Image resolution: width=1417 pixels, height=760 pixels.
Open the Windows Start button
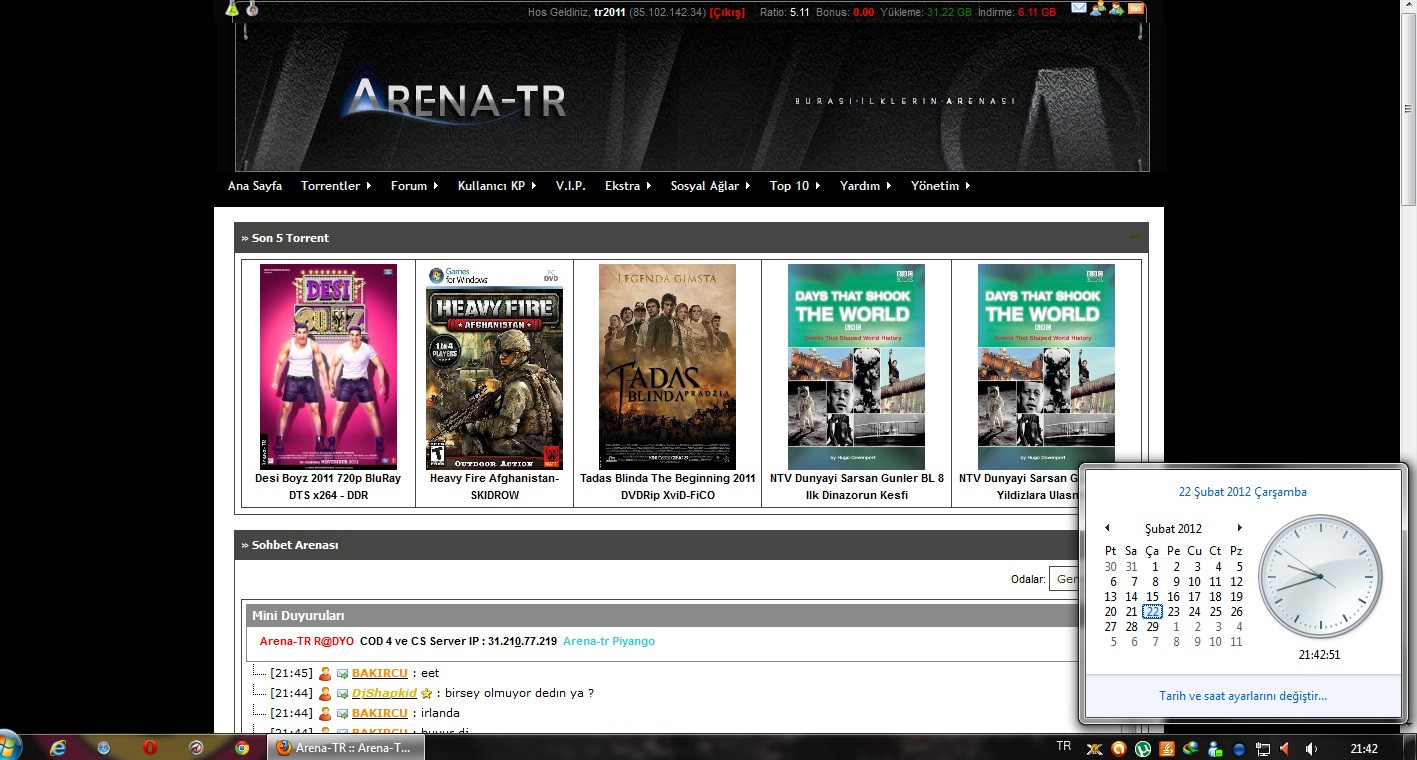(9, 746)
